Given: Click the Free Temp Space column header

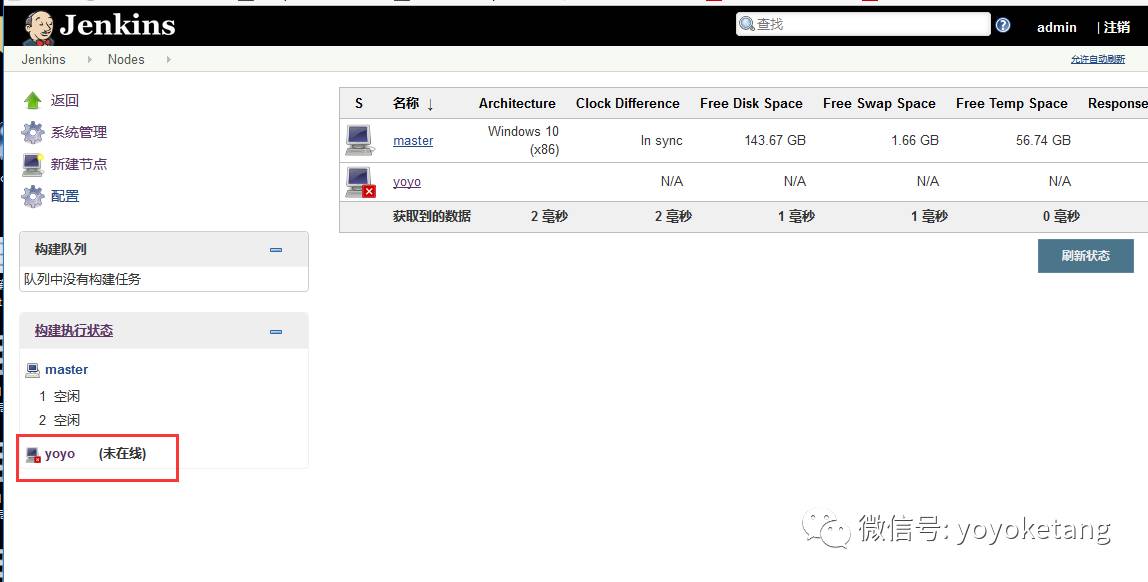Looking at the screenshot, I should [1012, 103].
